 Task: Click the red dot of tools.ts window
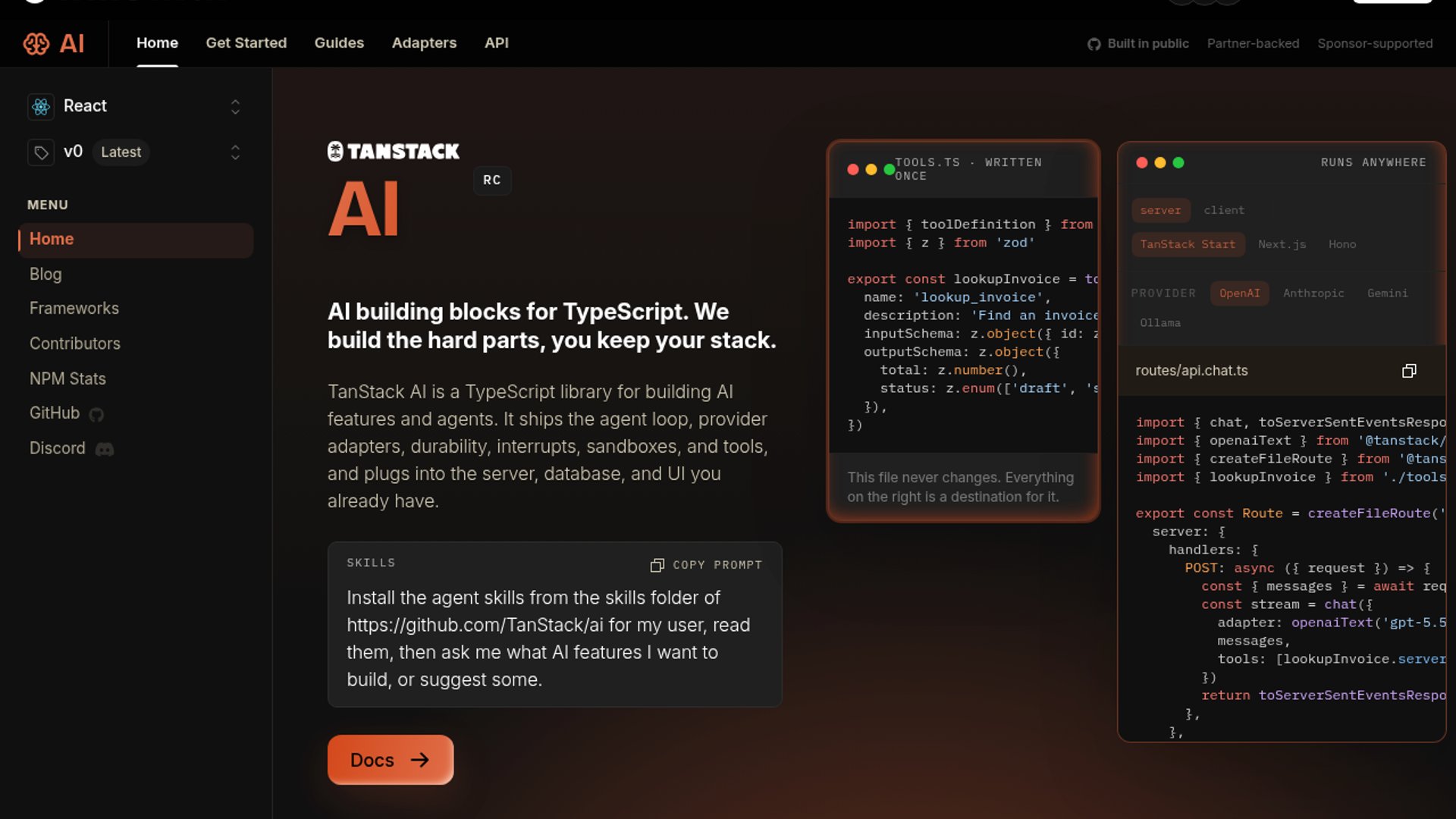pyautogui.click(x=853, y=169)
